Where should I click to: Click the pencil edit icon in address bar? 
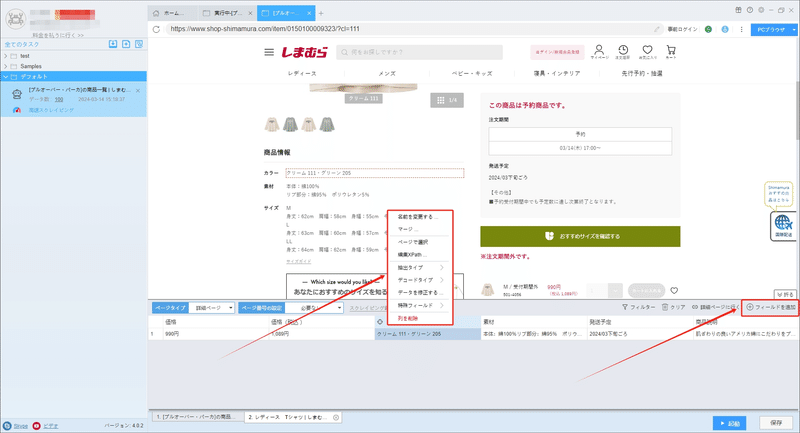657,29
